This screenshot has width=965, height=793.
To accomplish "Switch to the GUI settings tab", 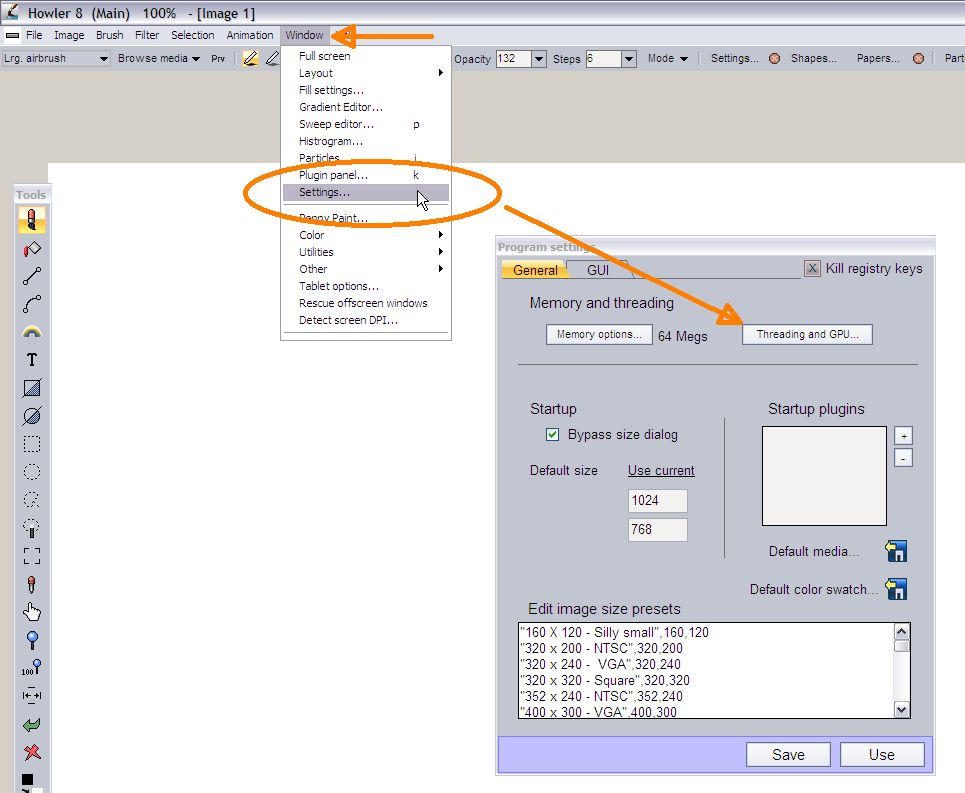I will click(597, 270).
